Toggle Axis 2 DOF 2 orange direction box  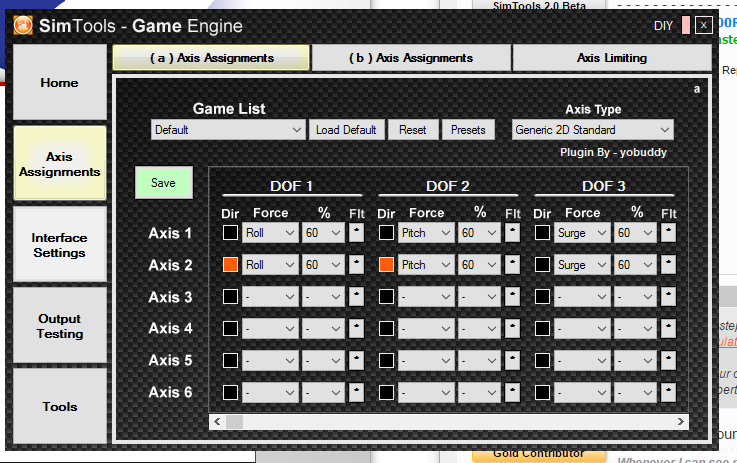coord(386,265)
